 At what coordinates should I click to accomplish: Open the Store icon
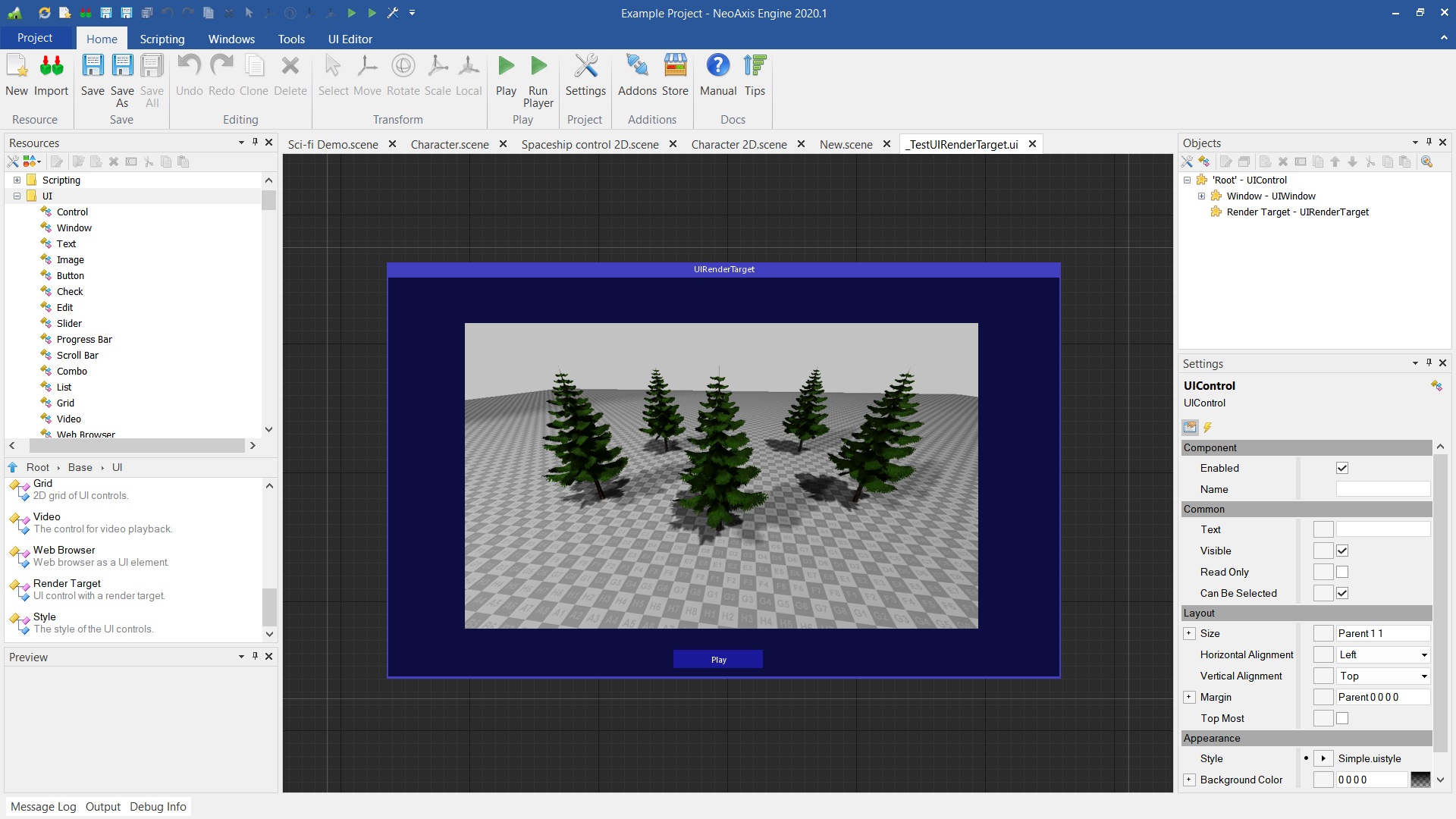click(x=675, y=67)
